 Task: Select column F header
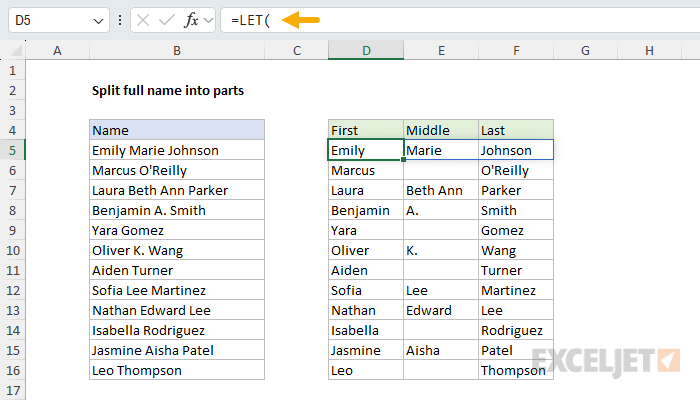pos(516,50)
